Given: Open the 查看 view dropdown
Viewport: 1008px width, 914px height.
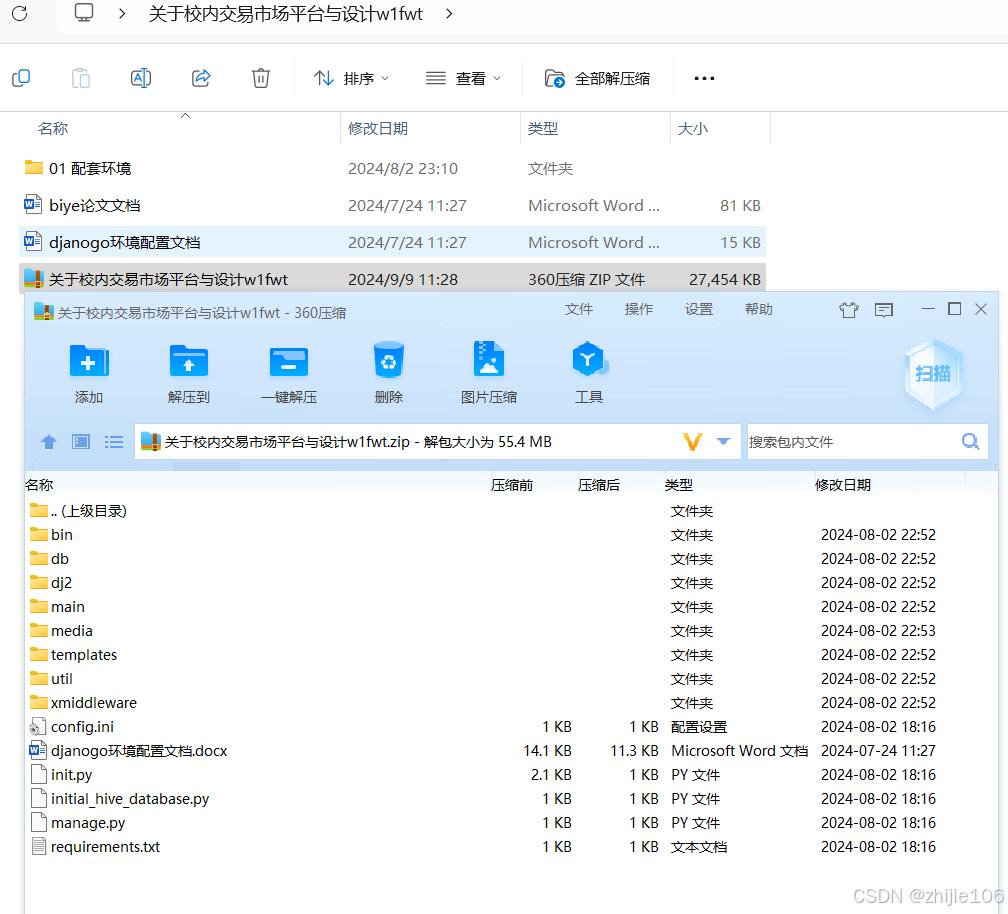Looking at the screenshot, I should point(463,78).
